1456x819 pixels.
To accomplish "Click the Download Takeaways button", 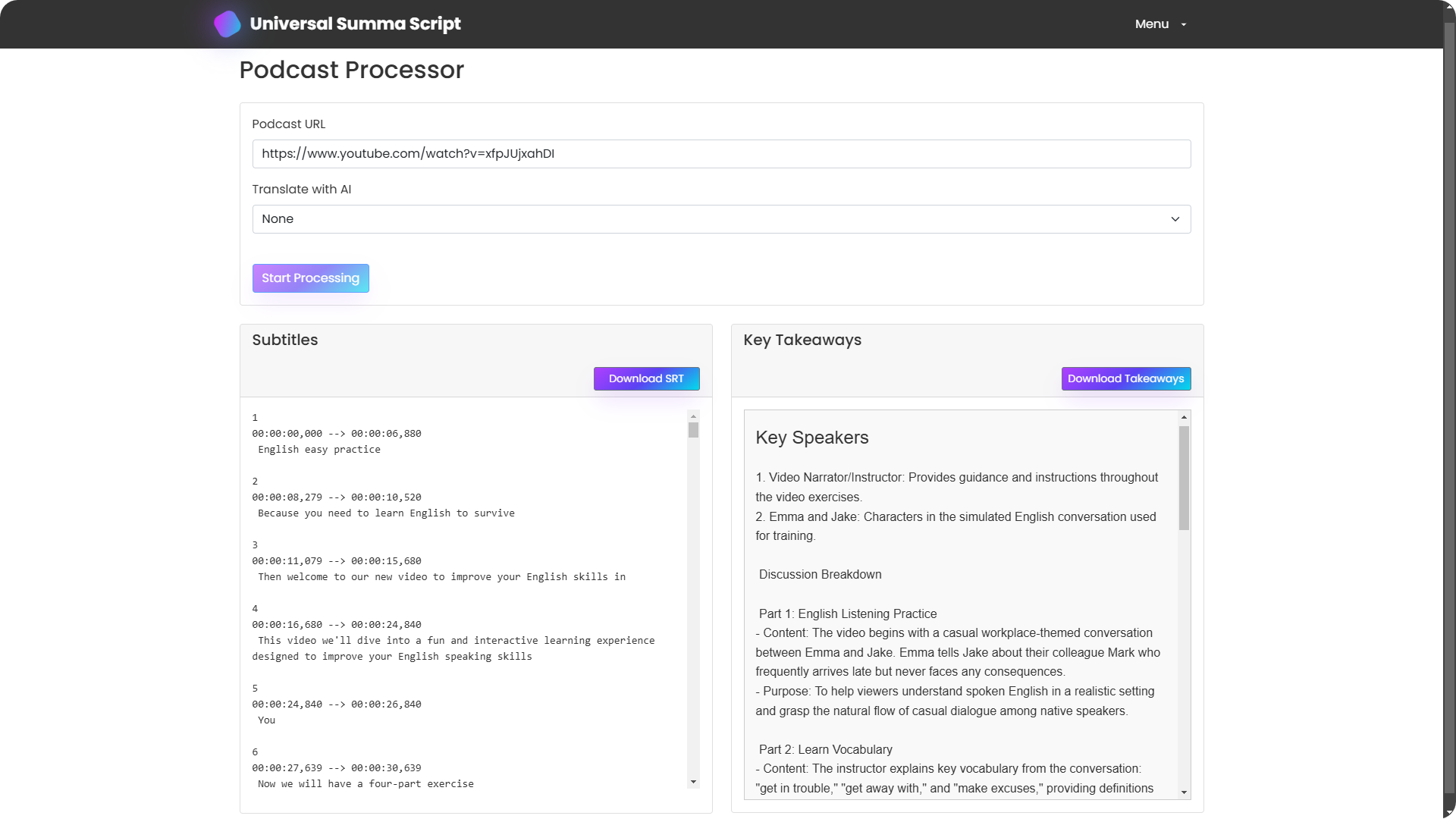I will 1125,378.
